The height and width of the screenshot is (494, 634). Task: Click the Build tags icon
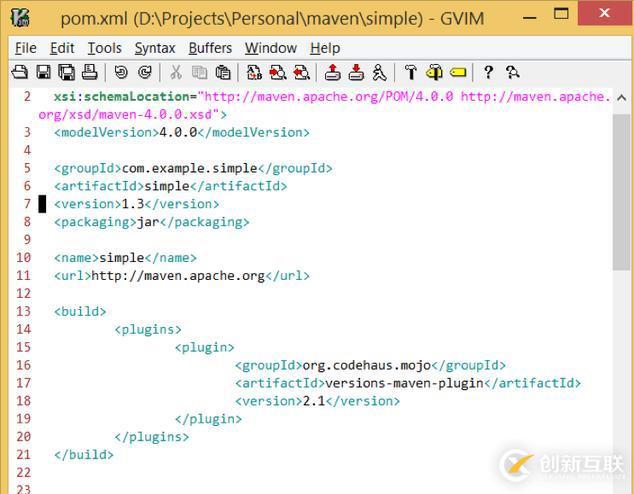434,72
